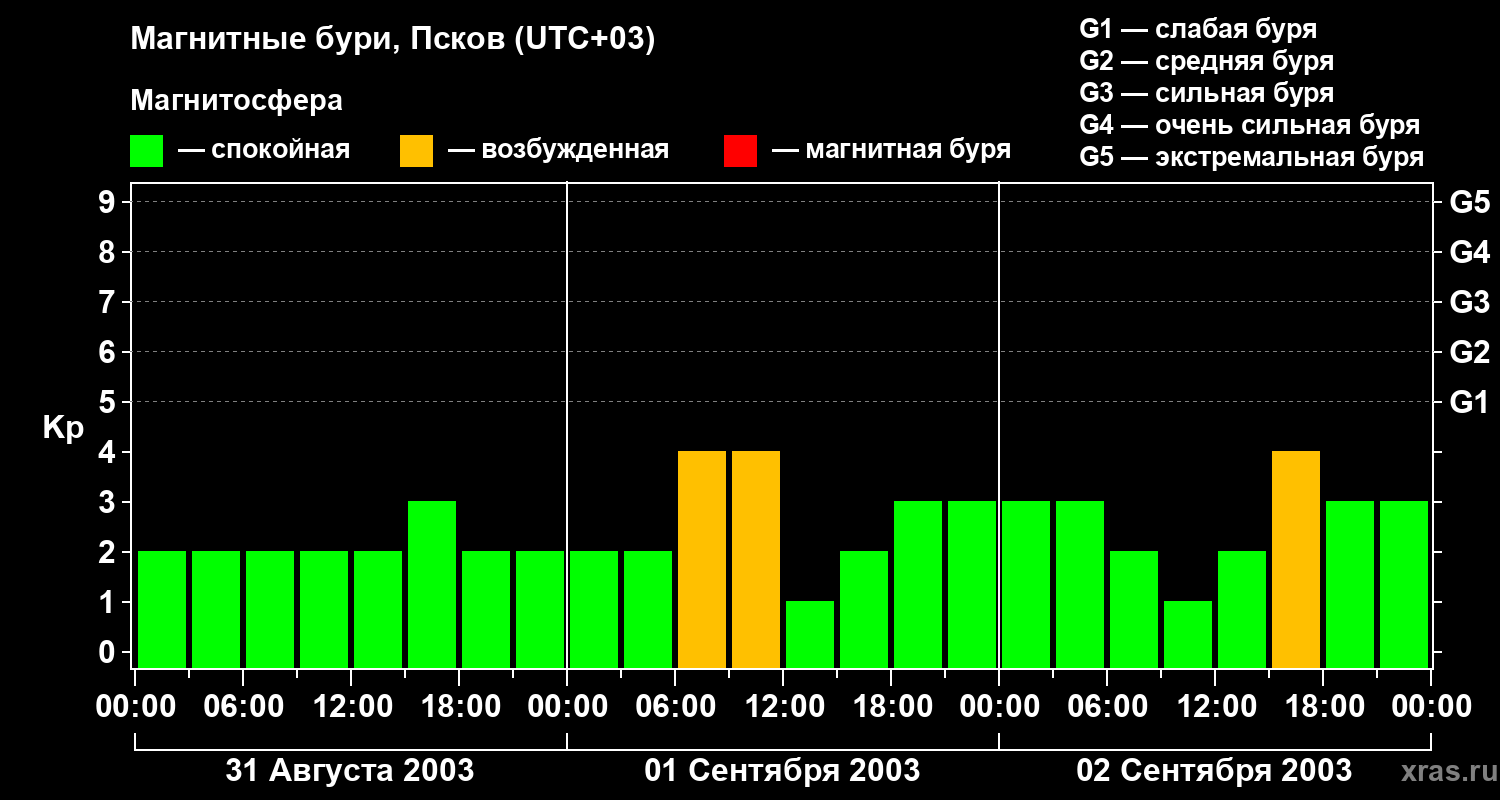Click the "G2 — средняя буря" legend line
This screenshot has width=1500, height=800.
1206,61
